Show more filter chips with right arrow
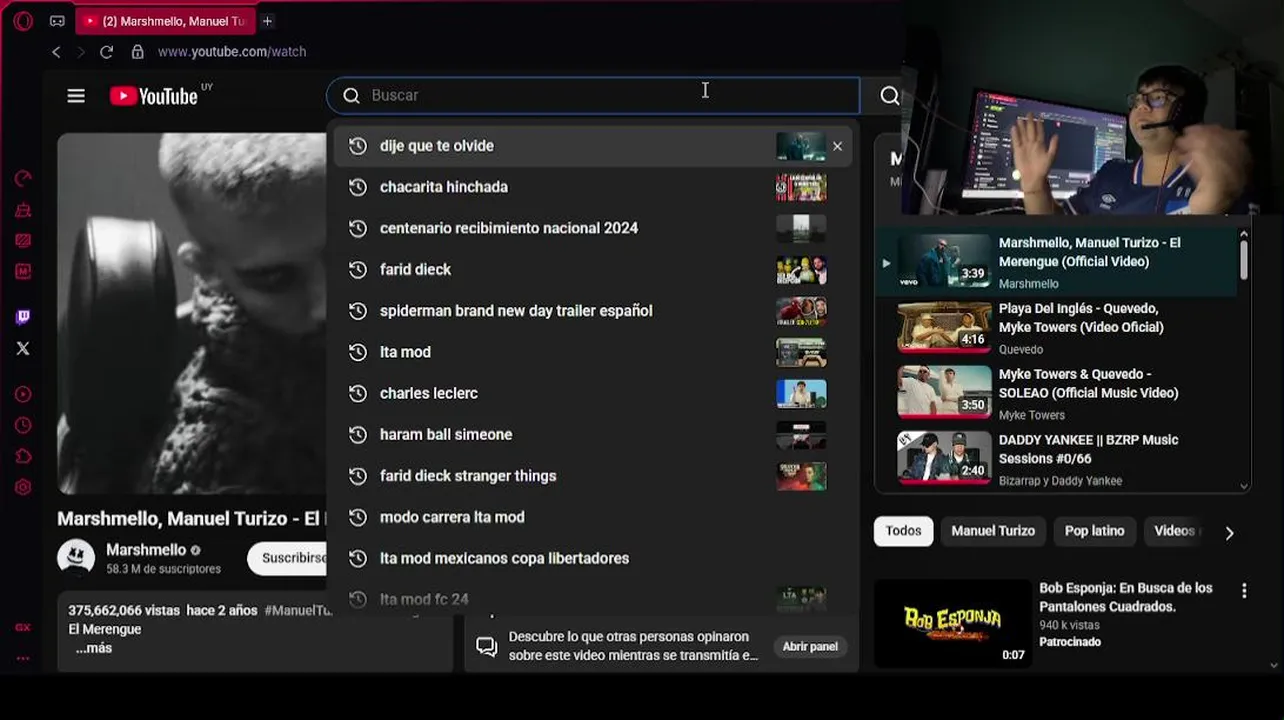The height and width of the screenshot is (720, 1284). [x=1229, y=533]
